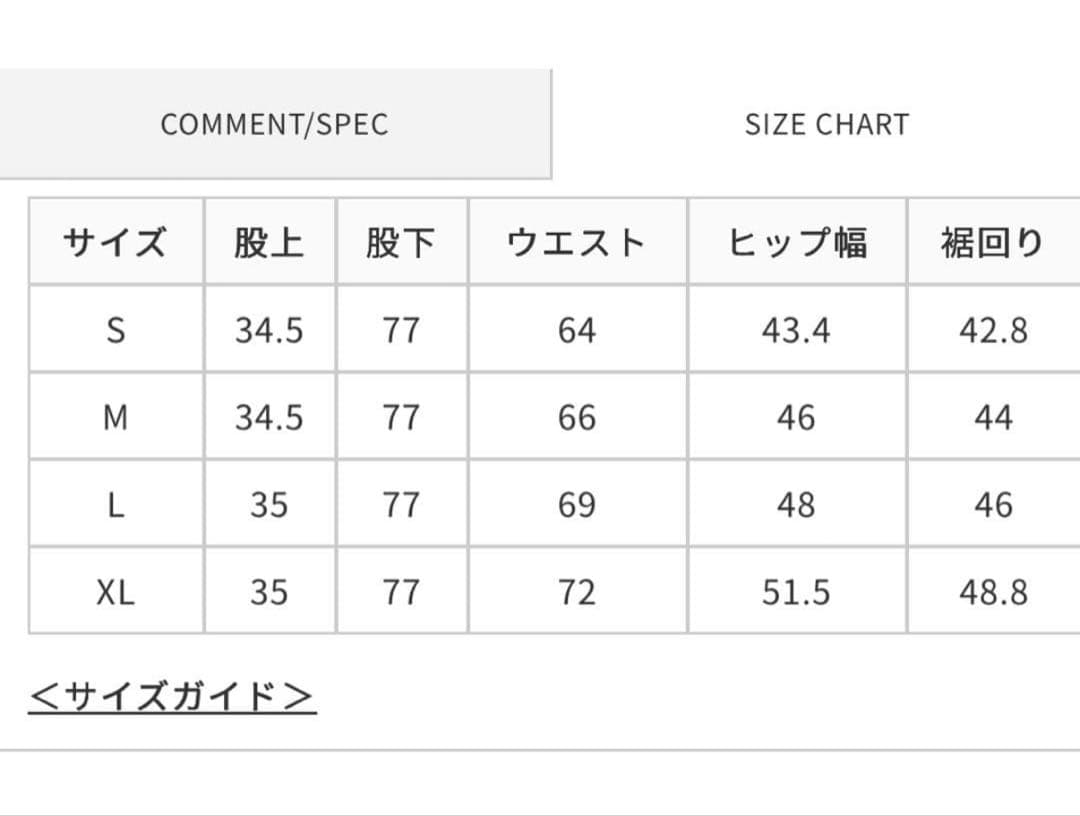Click the S size row label
Image resolution: width=1080 pixels, height=816 pixels.
[x=116, y=329]
